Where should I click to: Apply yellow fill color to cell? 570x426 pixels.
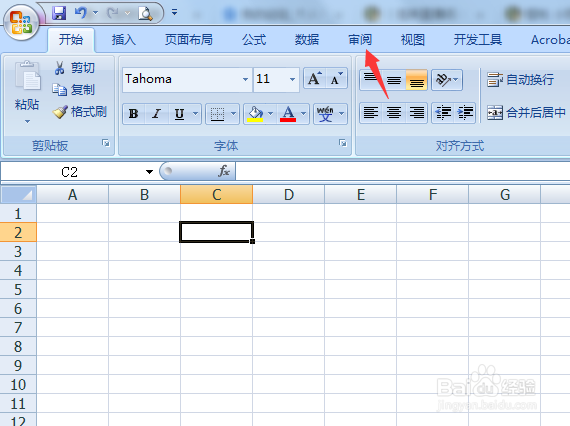[255, 114]
